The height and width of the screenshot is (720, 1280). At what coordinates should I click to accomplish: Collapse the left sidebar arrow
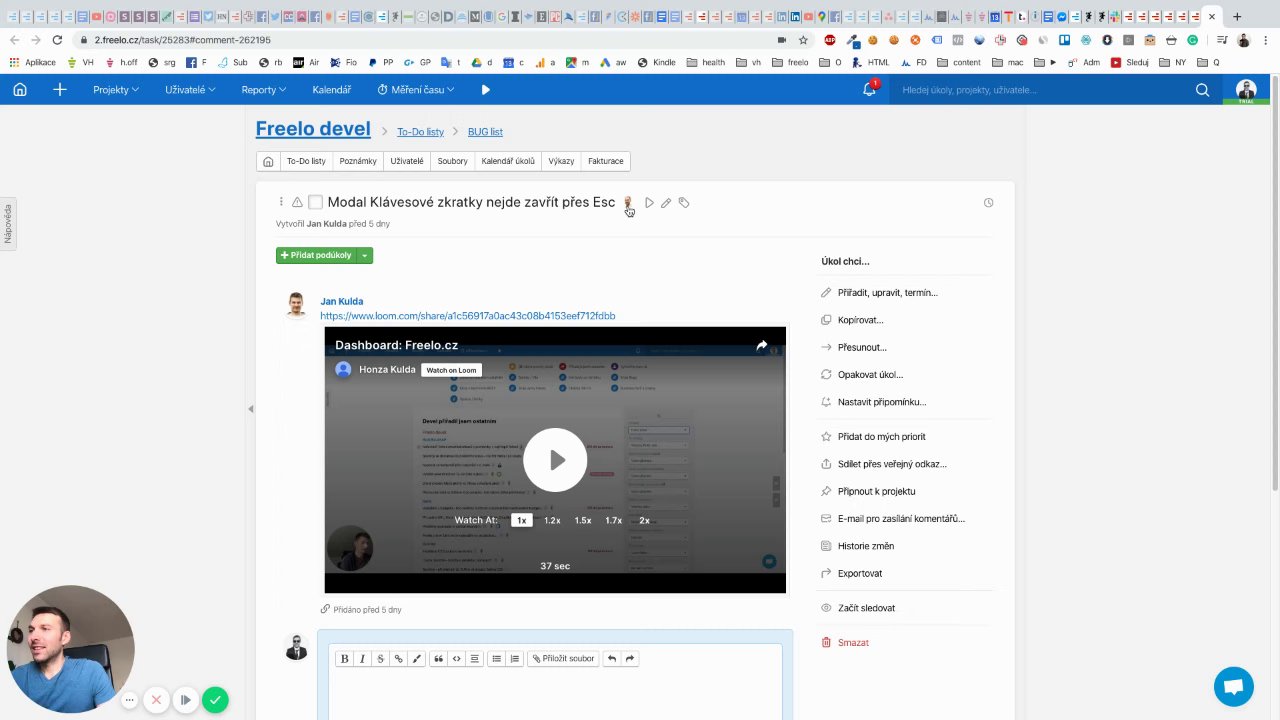click(x=250, y=408)
